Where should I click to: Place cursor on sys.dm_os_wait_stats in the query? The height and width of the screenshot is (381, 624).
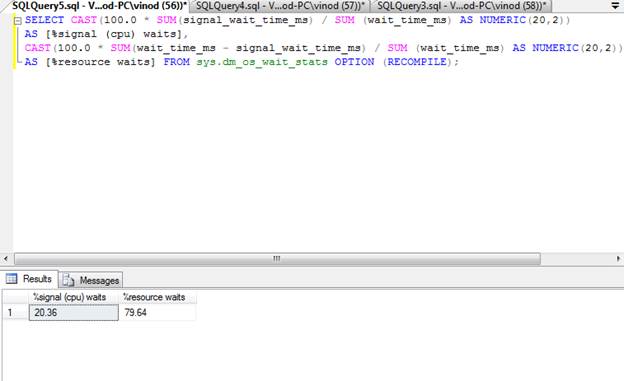click(262, 62)
